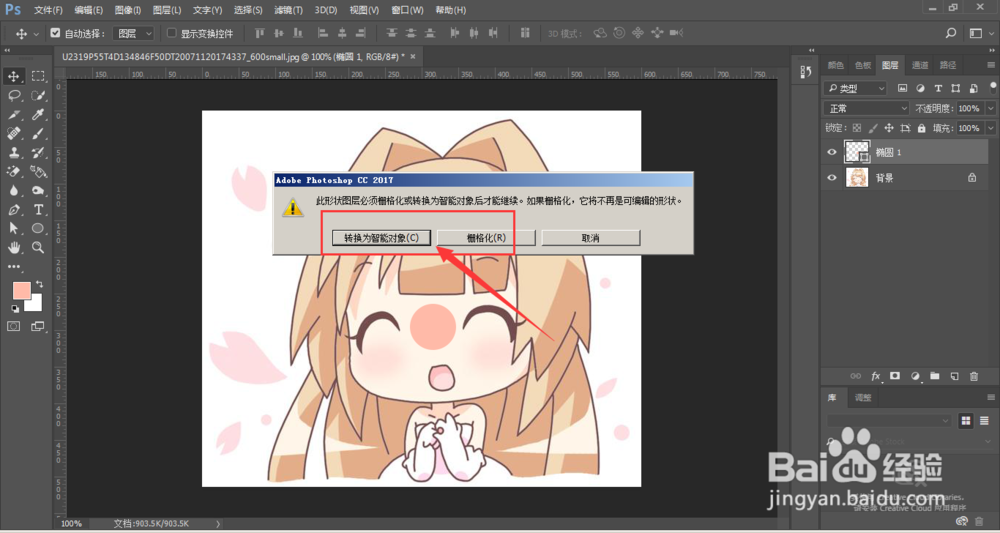Viewport: 1000px width, 533px height.
Task: Select the Move tool in the toolbox
Action: pyautogui.click(x=13, y=77)
